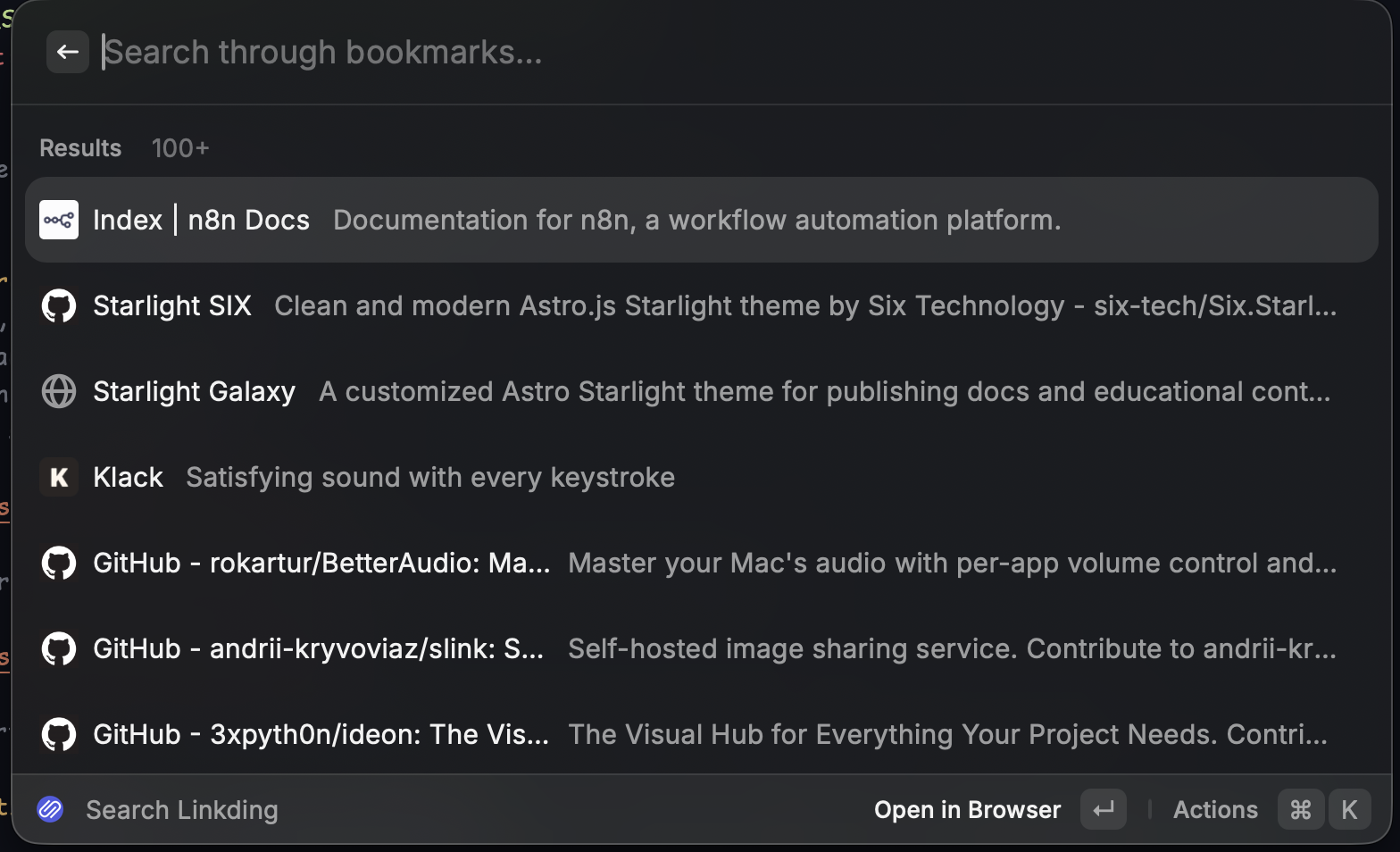Screen dimensions: 1400x852
Task: Click the Starlight SIX GitHub icon
Action: (x=59, y=305)
